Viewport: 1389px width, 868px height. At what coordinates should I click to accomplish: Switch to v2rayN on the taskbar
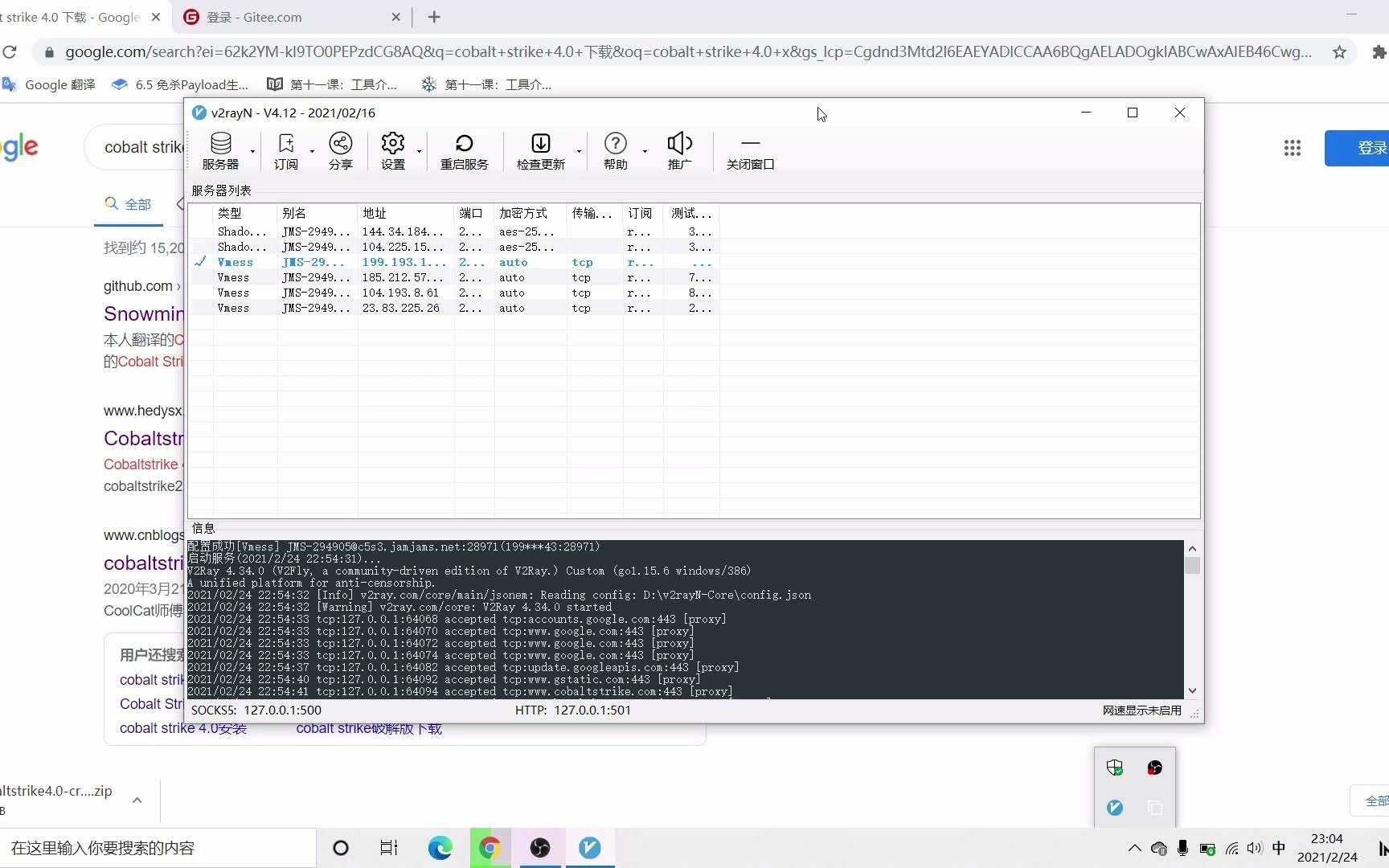[x=590, y=848]
